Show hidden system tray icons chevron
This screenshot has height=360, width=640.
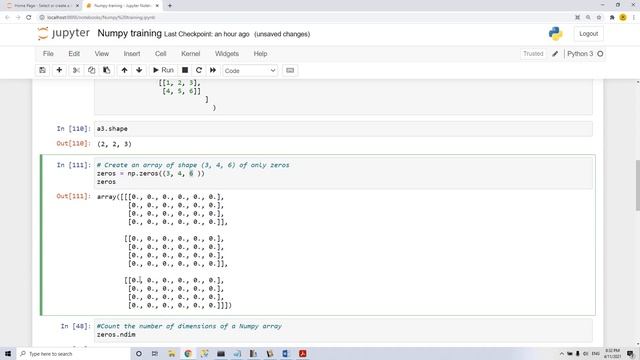point(562,353)
